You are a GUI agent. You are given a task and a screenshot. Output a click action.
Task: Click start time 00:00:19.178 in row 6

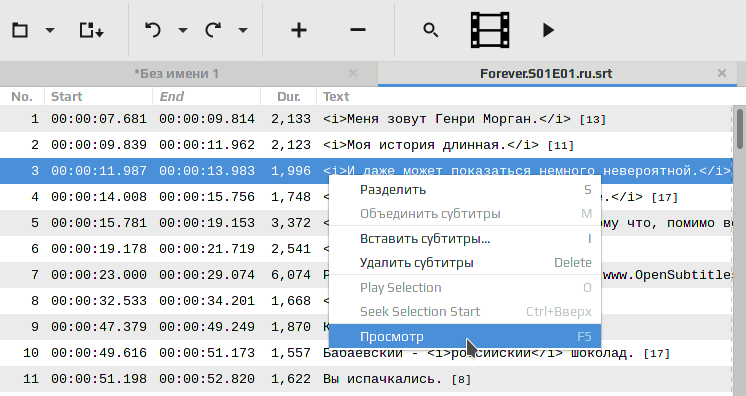[98, 248]
